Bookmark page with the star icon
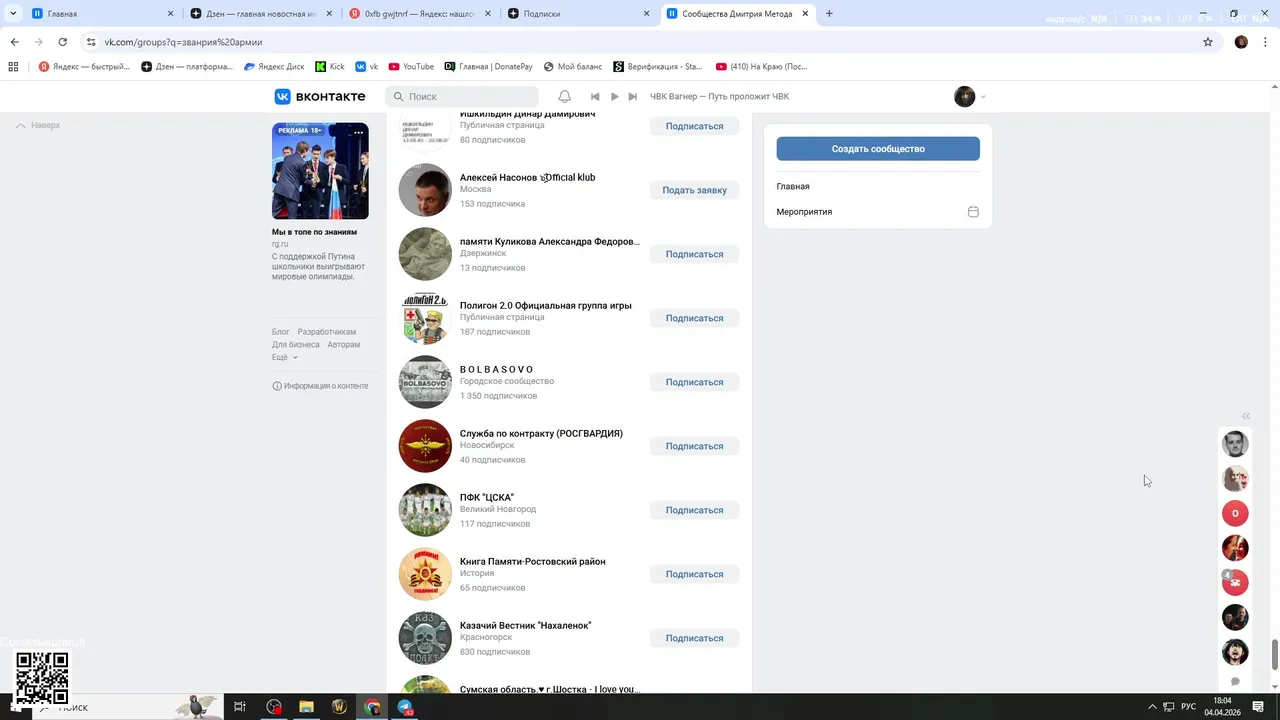Viewport: 1280px width, 720px height. click(1207, 42)
